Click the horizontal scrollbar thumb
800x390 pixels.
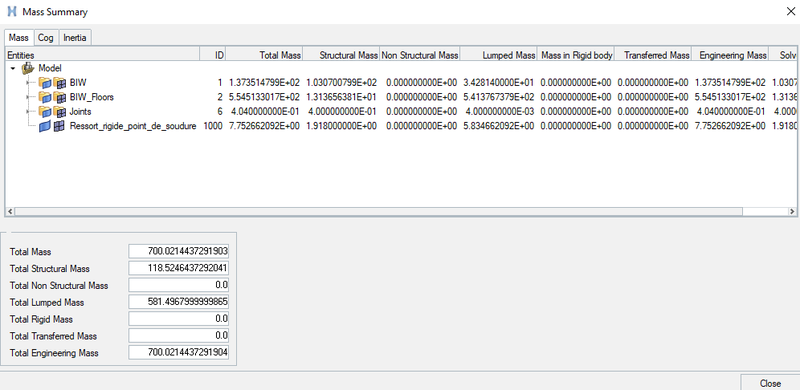click(x=379, y=211)
